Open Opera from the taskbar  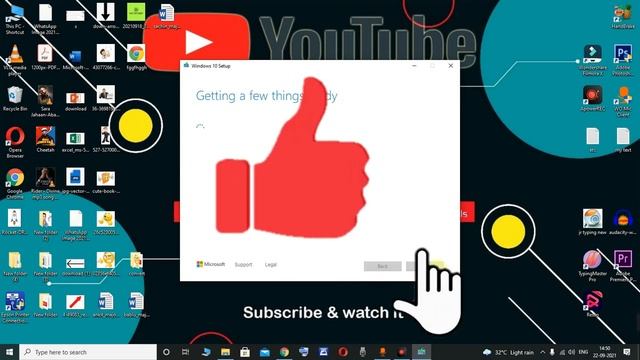(x=343, y=352)
